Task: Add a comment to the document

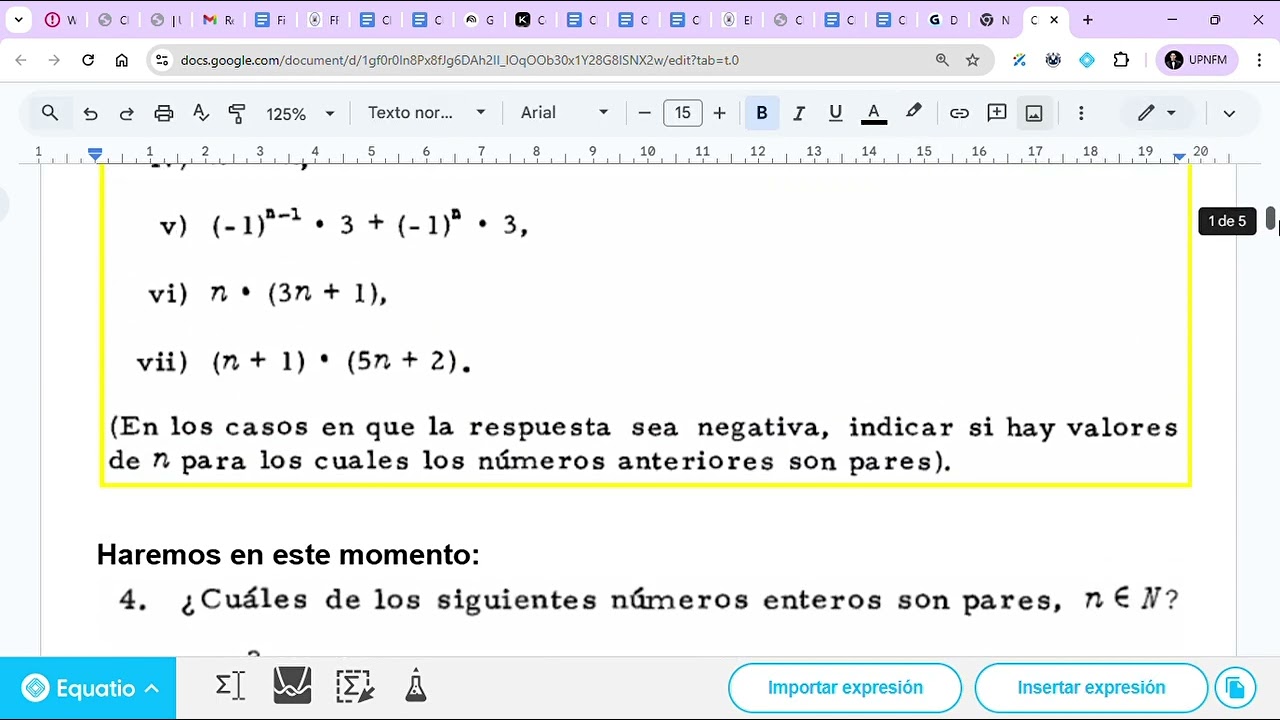Action: pyautogui.click(x=997, y=113)
